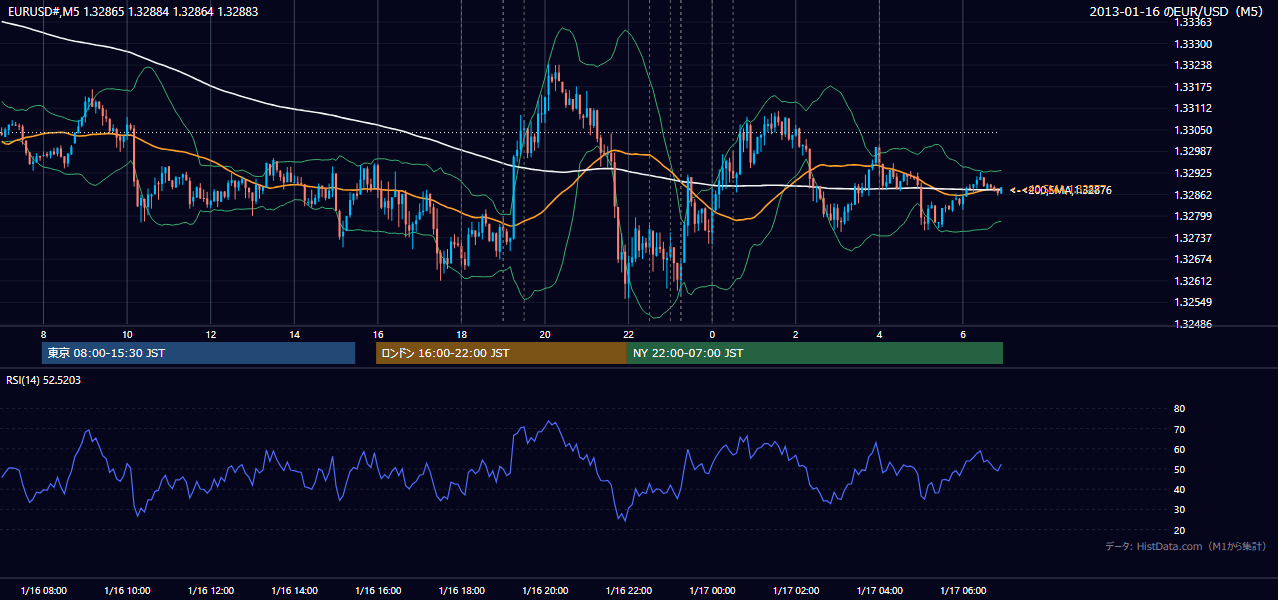Click the 1/16 10:00 date label

(x=127, y=591)
